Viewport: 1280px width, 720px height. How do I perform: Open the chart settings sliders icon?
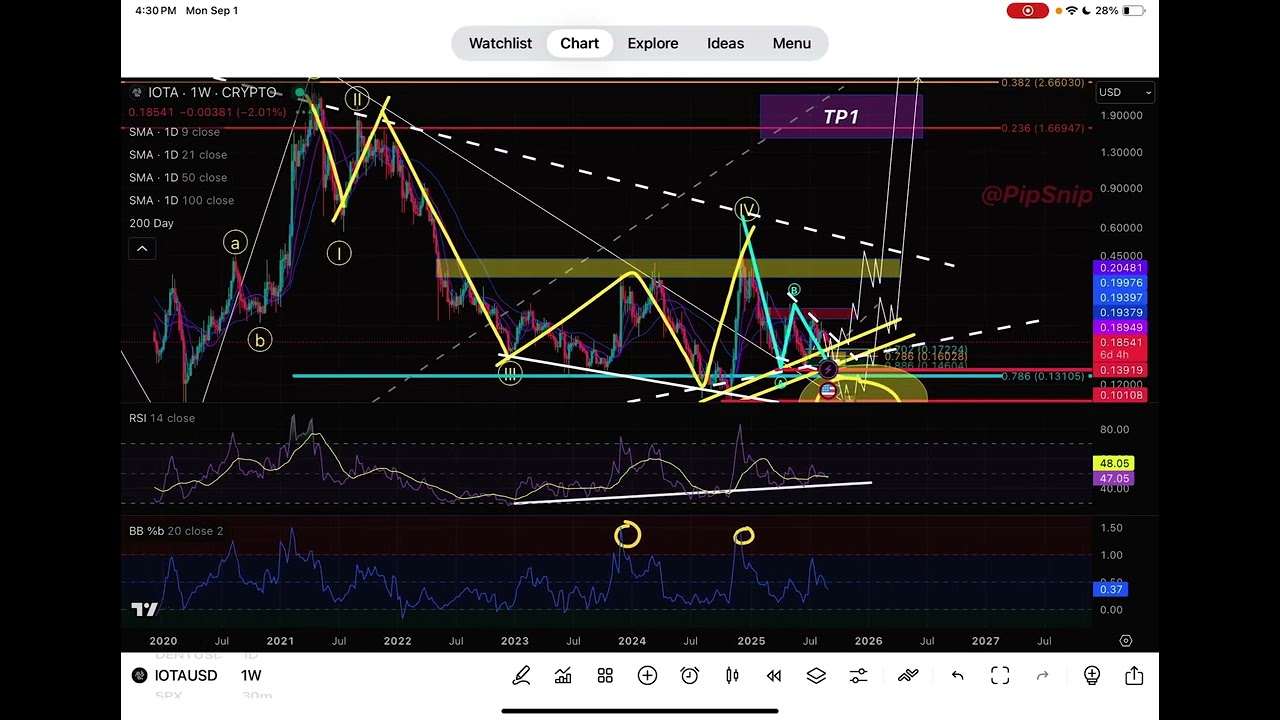pos(858,676)
